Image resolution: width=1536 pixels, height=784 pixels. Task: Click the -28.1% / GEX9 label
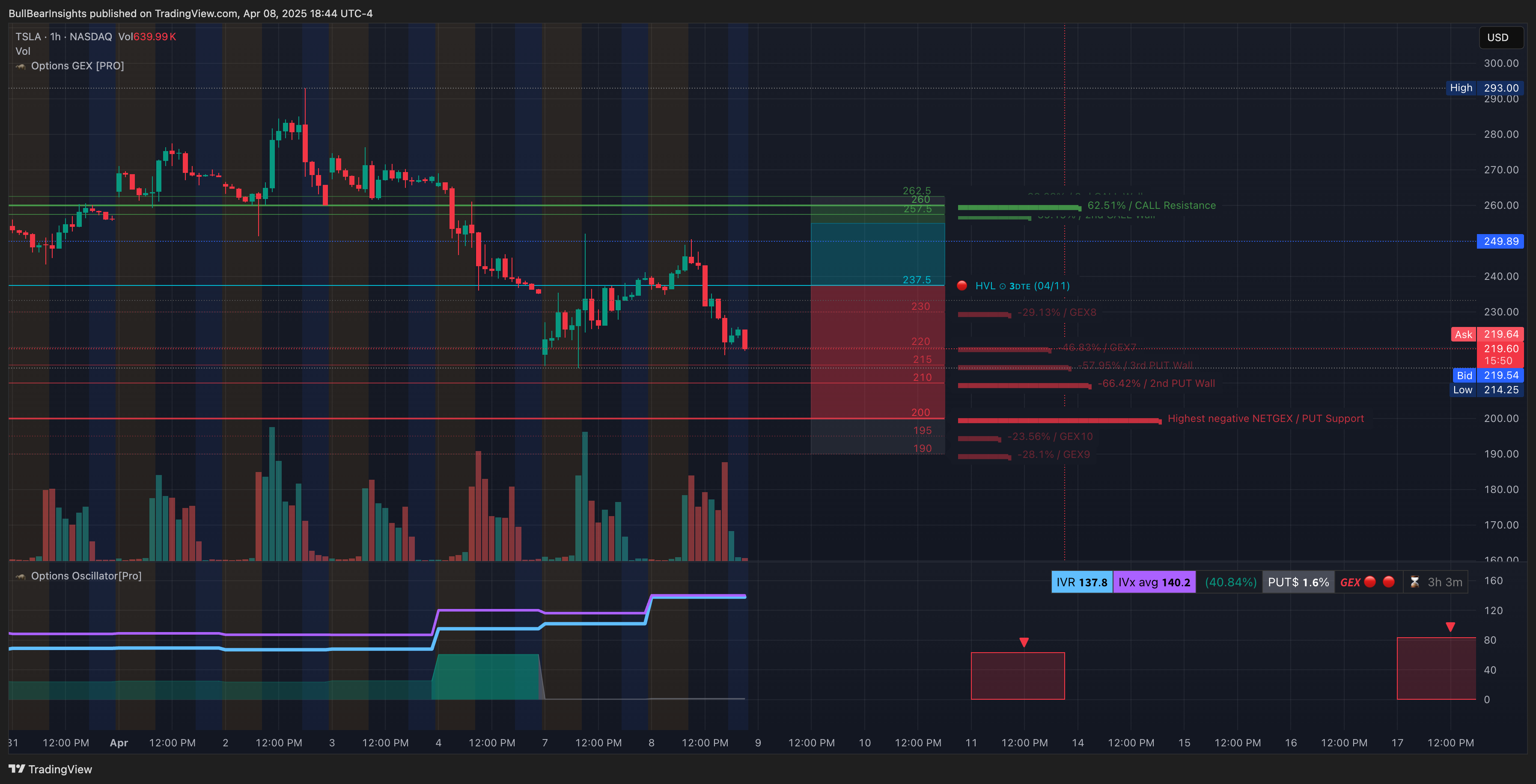pos(1053,454)
